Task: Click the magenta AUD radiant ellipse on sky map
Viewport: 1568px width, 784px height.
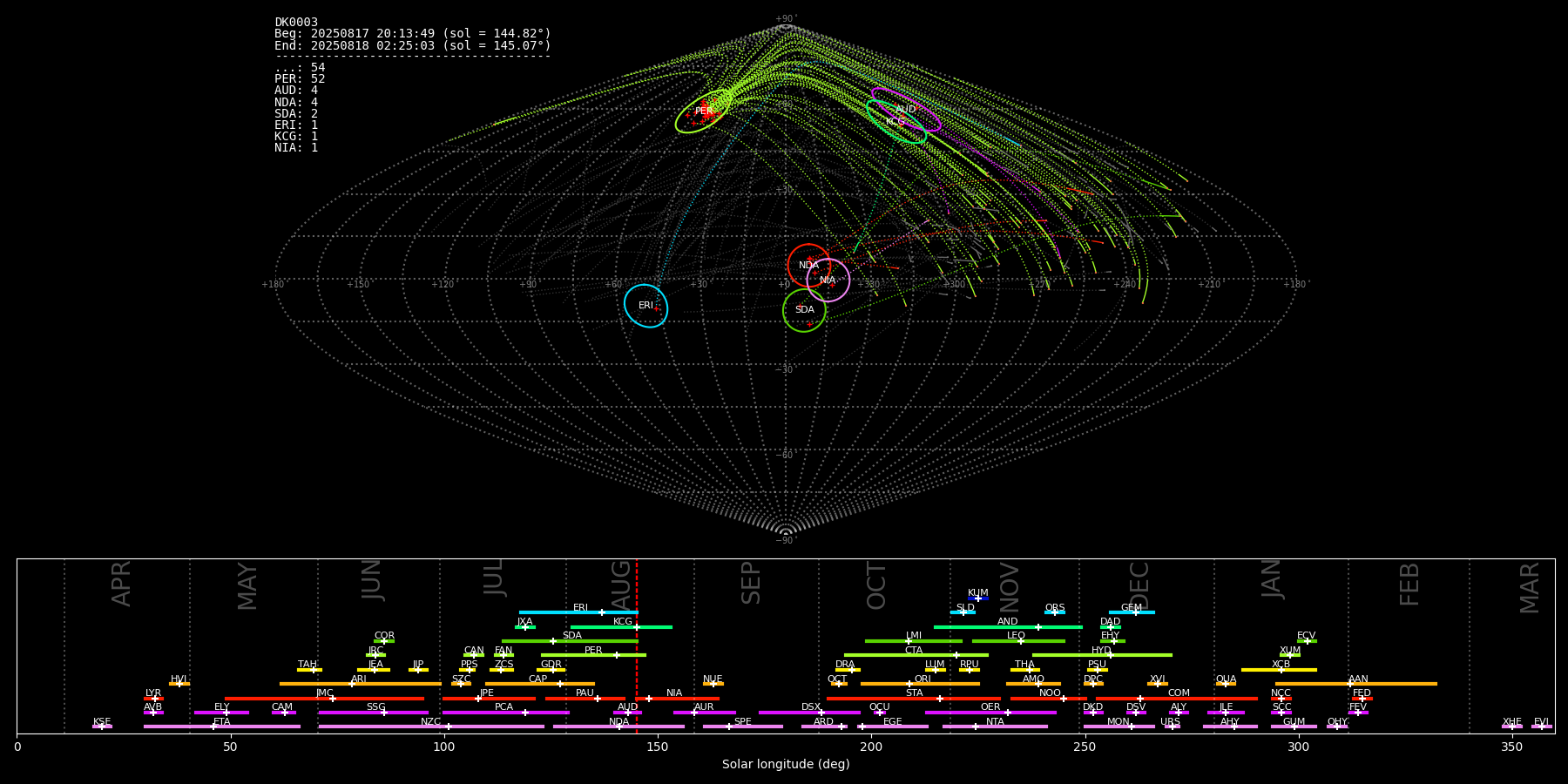Action: [x=906, y=110]
